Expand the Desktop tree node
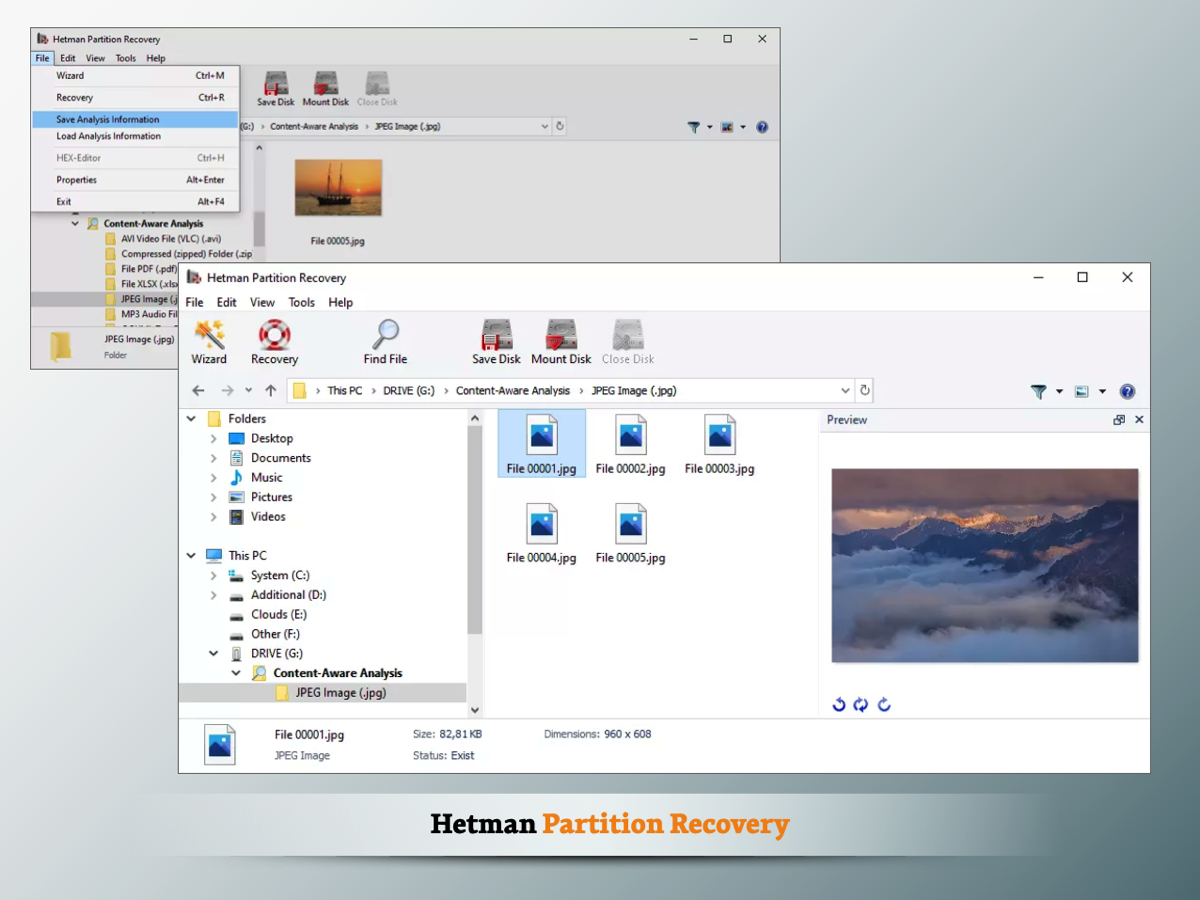The image size is (1200, 900). [x=213, y=439]
